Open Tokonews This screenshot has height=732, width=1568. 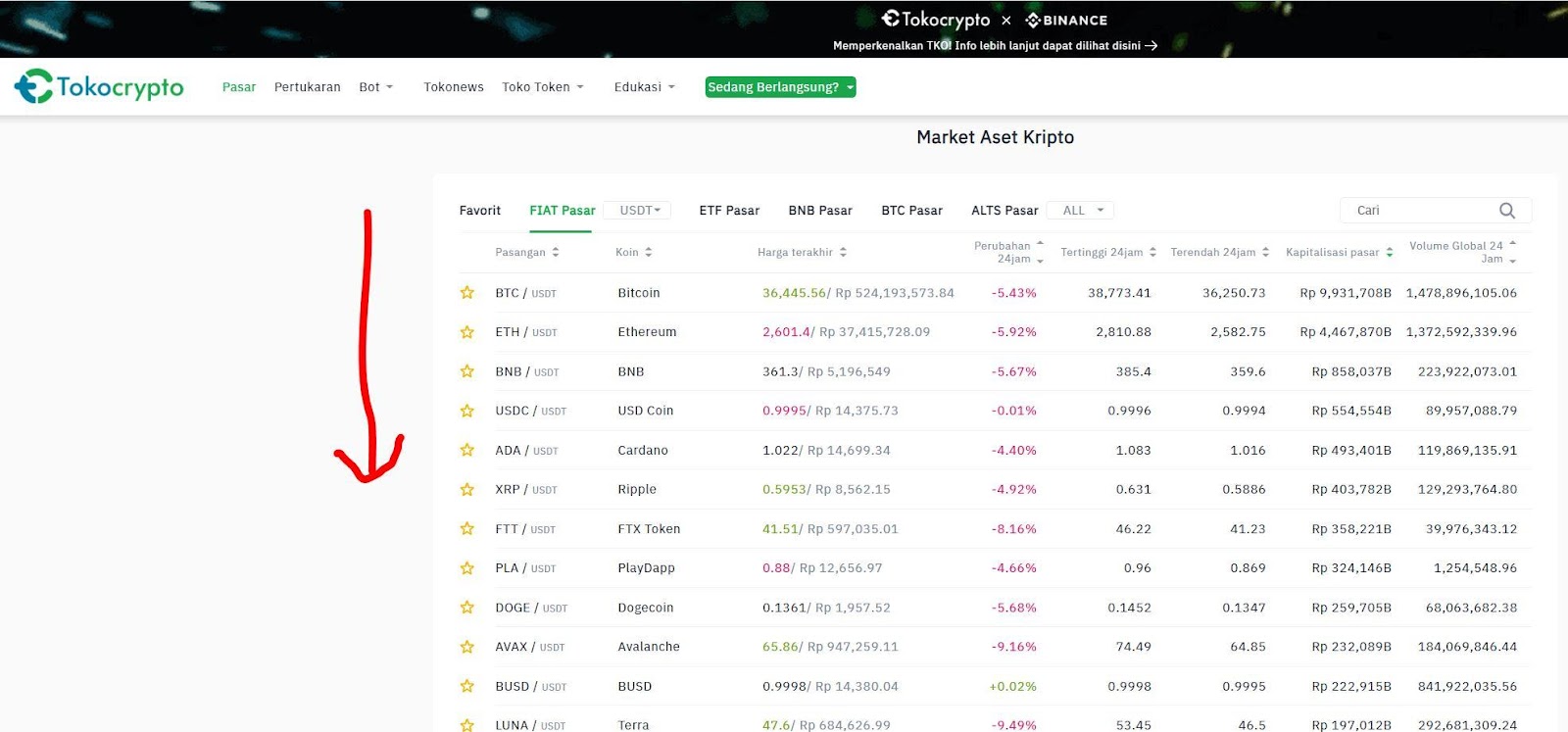454,87
